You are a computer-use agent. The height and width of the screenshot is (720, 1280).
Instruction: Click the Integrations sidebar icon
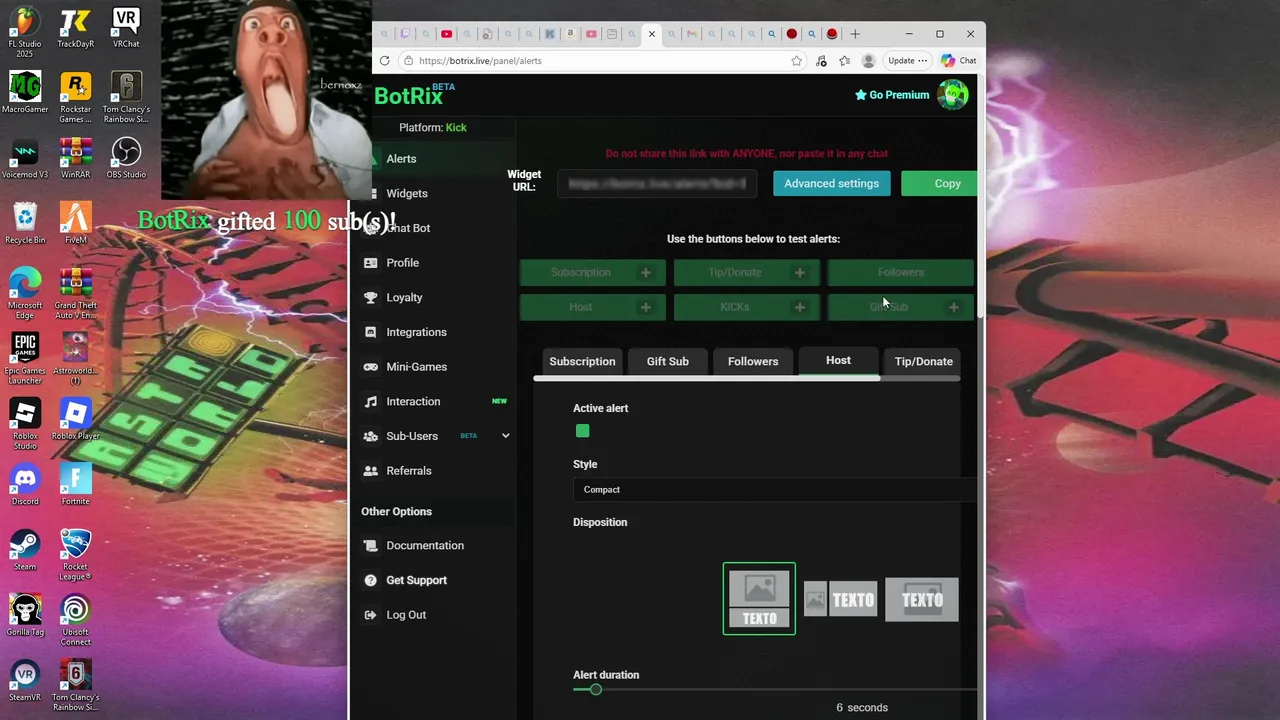click(371, 332)
